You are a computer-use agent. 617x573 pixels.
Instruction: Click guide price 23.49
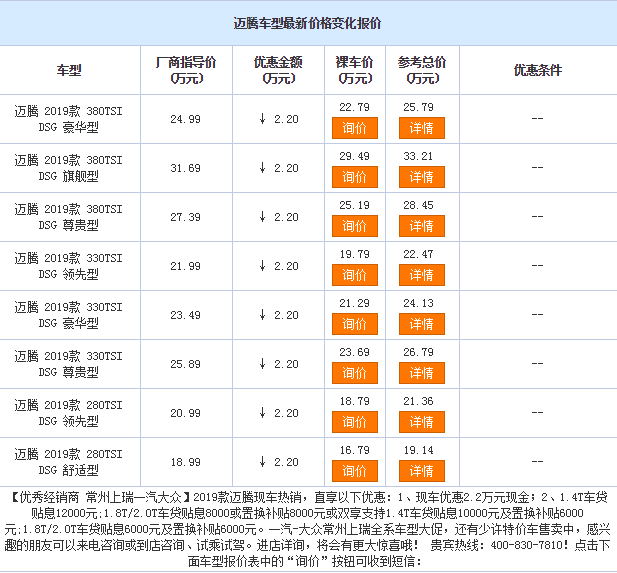185,315
